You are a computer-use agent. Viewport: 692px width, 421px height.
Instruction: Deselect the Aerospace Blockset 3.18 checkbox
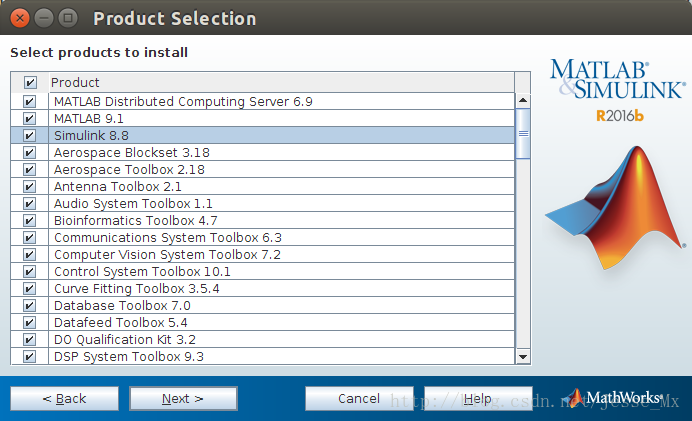pos(30,152)
